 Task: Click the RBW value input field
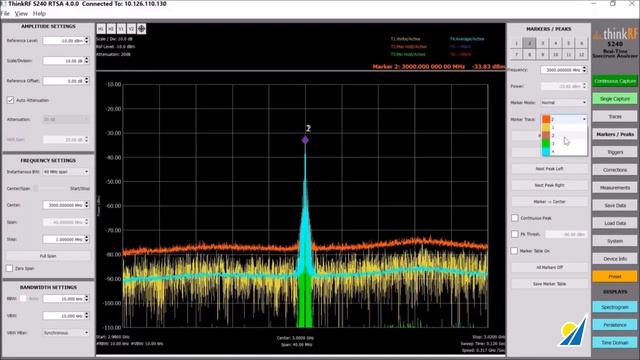click(x=63, y=299)
